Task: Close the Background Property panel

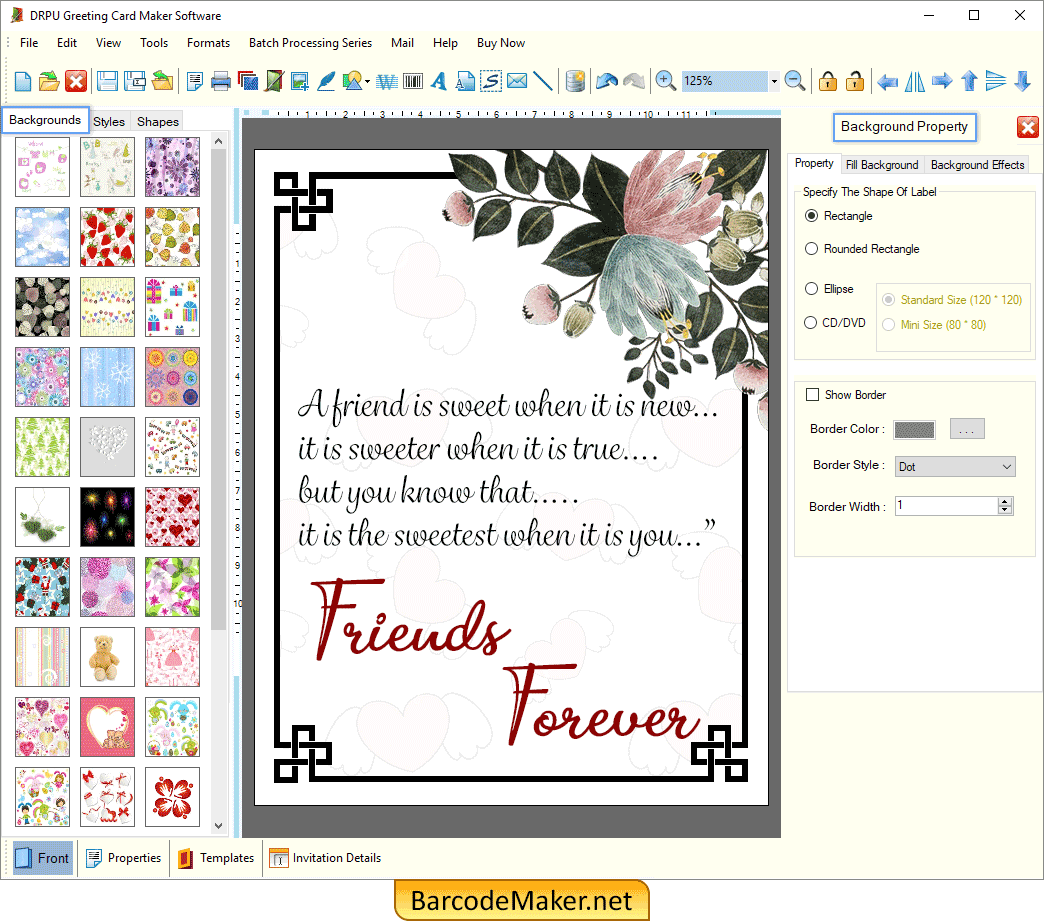Action: [x=1027, y=127]
